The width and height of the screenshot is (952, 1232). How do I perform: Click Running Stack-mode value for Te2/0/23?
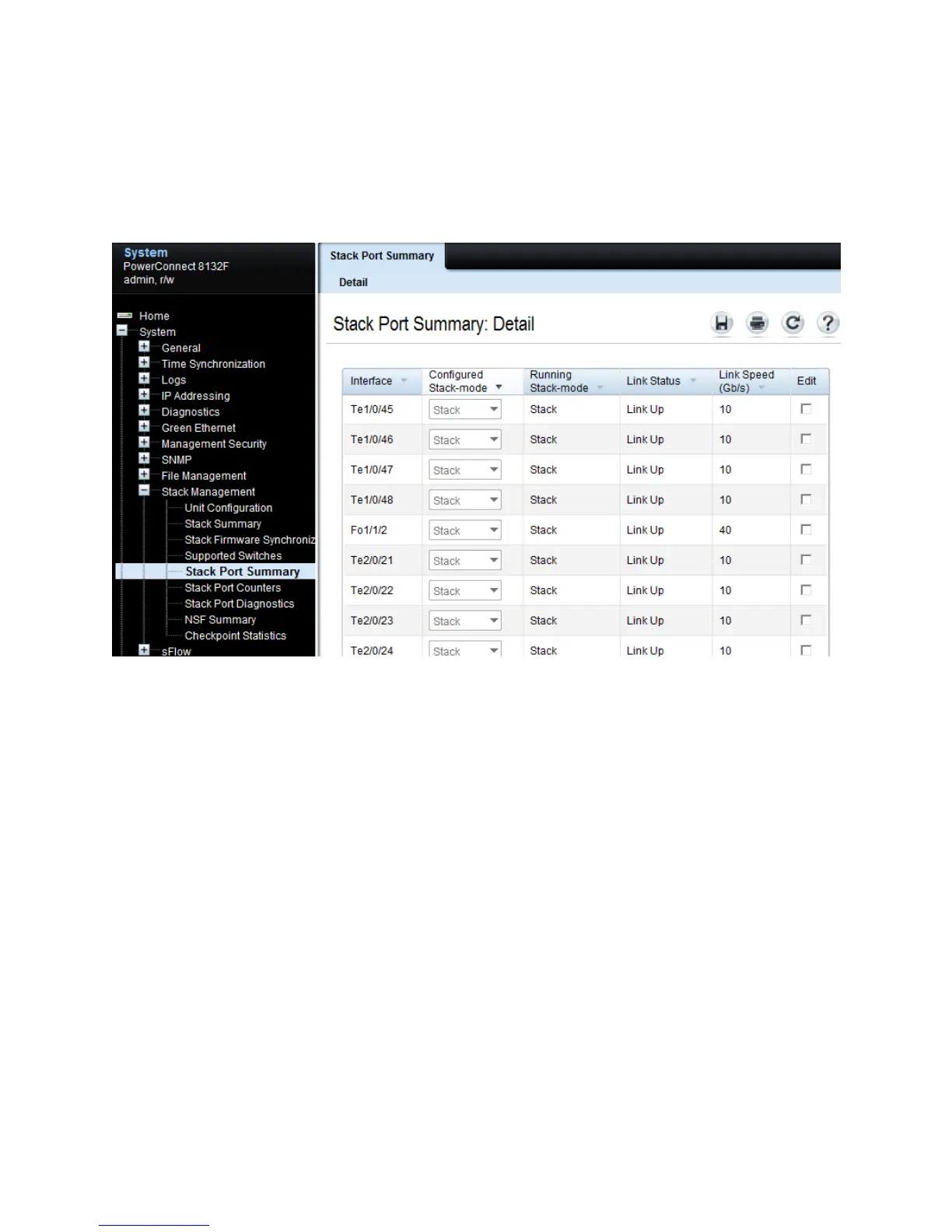[x=544, y=621]
